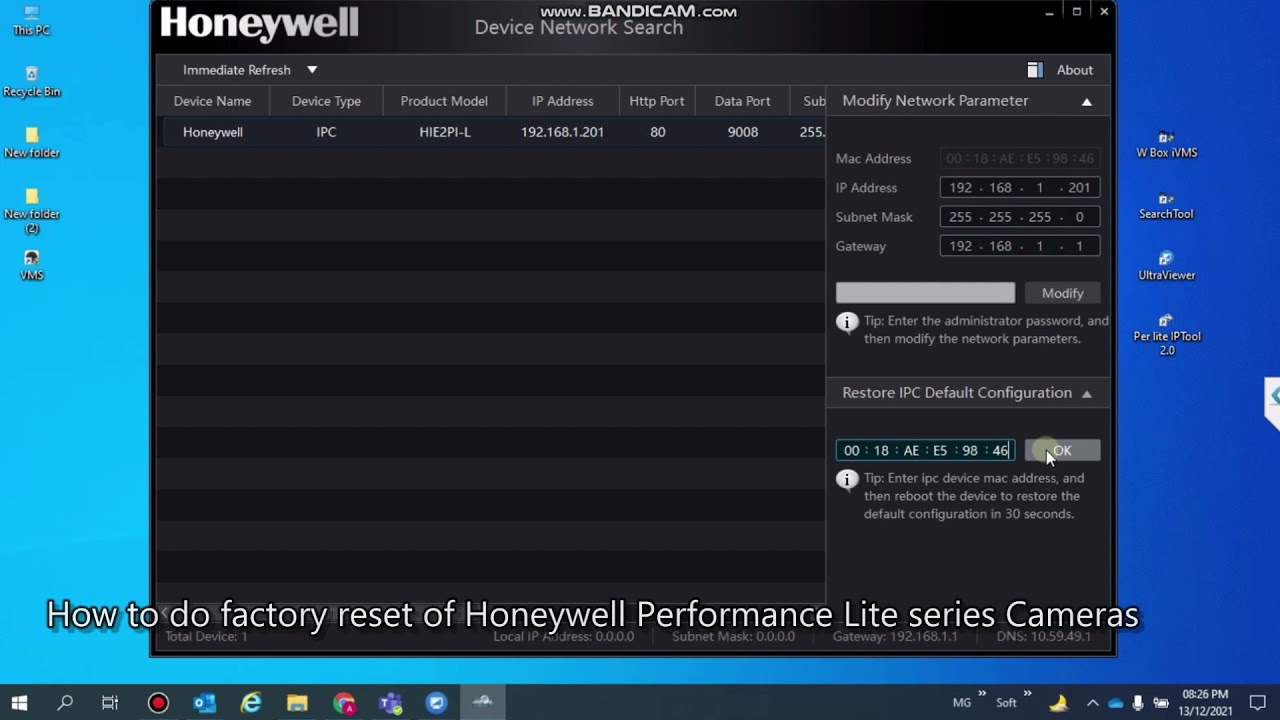1280x720 pixels.
Task: Click the 192.168.1.201 cell in table
Action: coord(562,132)
